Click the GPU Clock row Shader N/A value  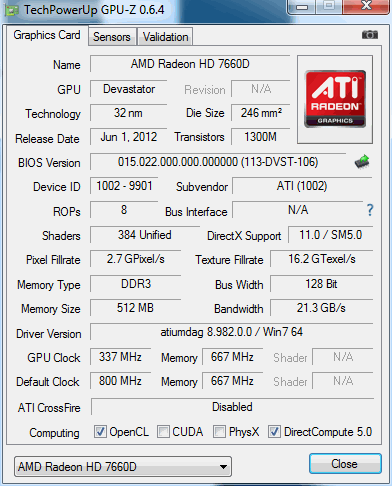[x=343, y=357]
